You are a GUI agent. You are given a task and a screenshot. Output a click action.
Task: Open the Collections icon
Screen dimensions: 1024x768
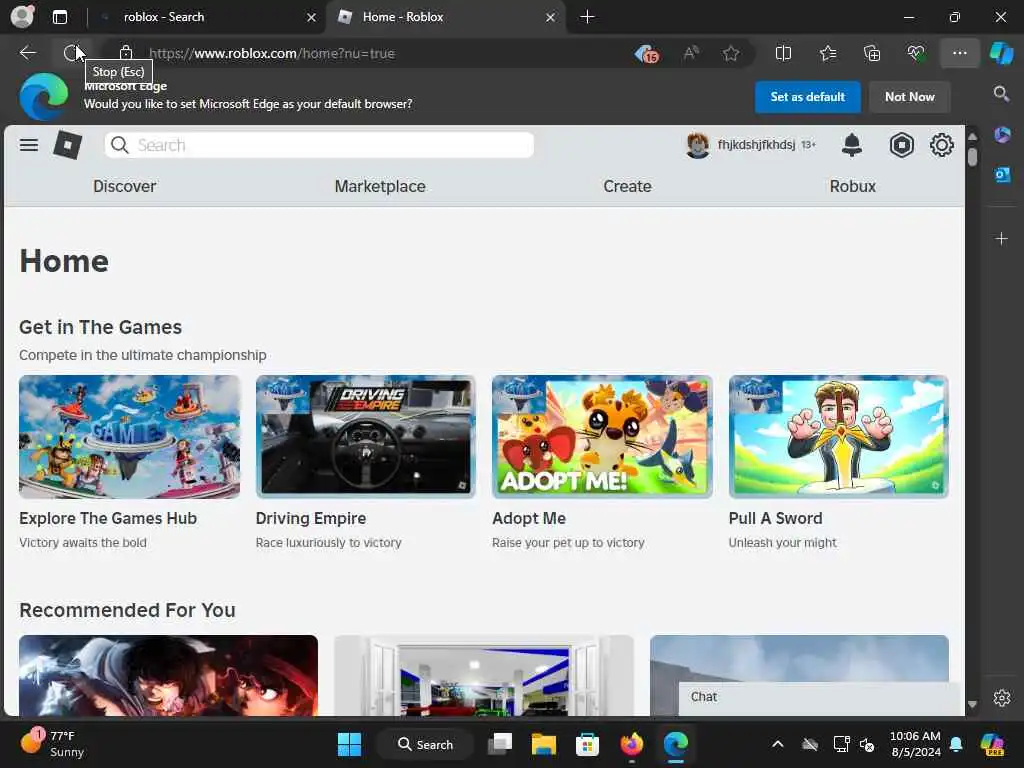click(872, 53)
